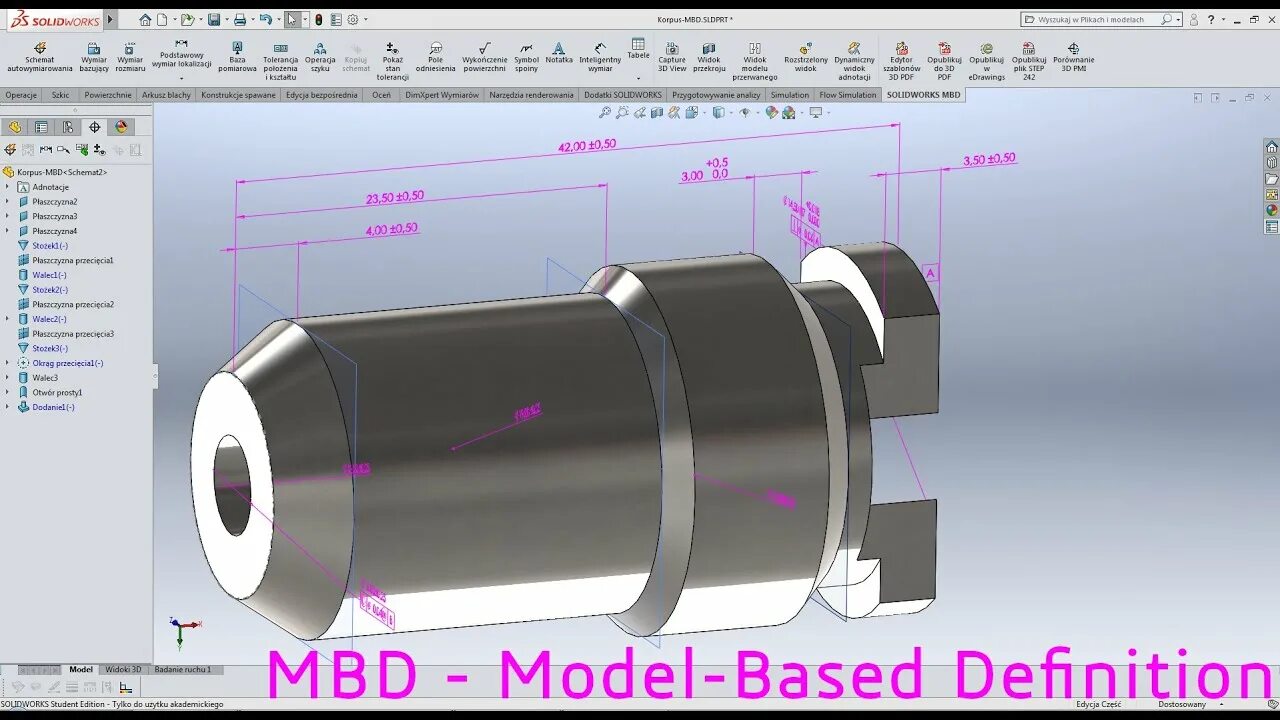Select Korpus-MBD<Schemat2> root node
This screenshot has height=720, width=1280.
coord(55,172)
